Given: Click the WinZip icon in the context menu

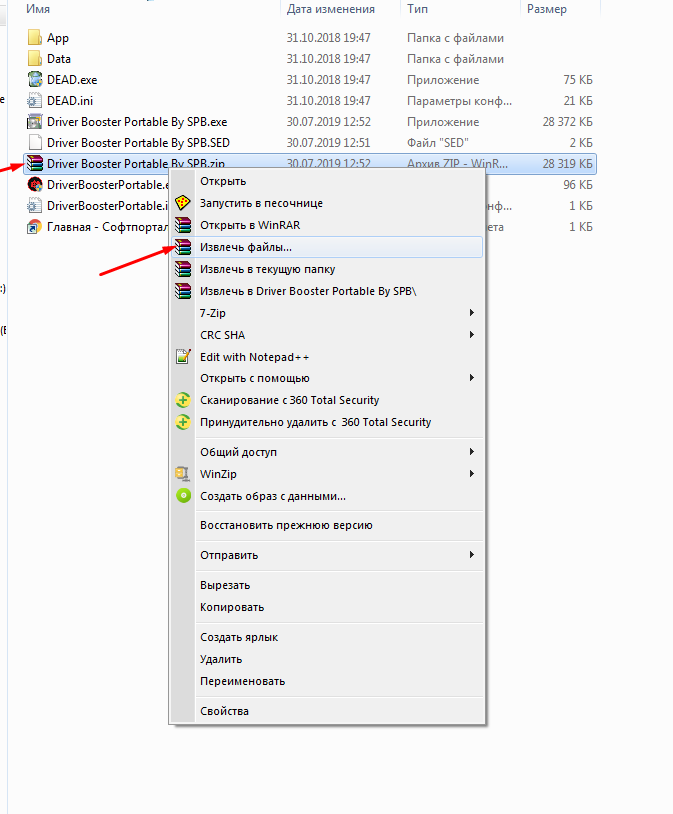Looking at the screenshot, I should [183, 473].
